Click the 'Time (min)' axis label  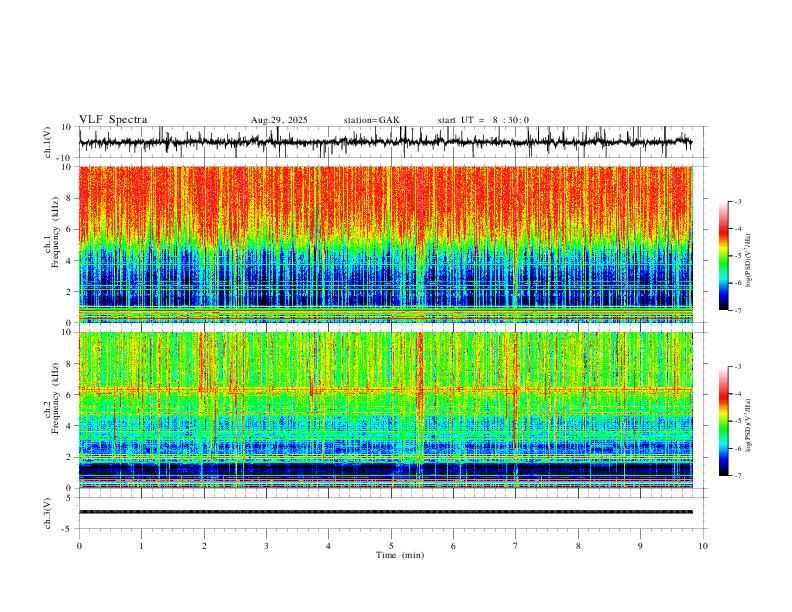400,555
